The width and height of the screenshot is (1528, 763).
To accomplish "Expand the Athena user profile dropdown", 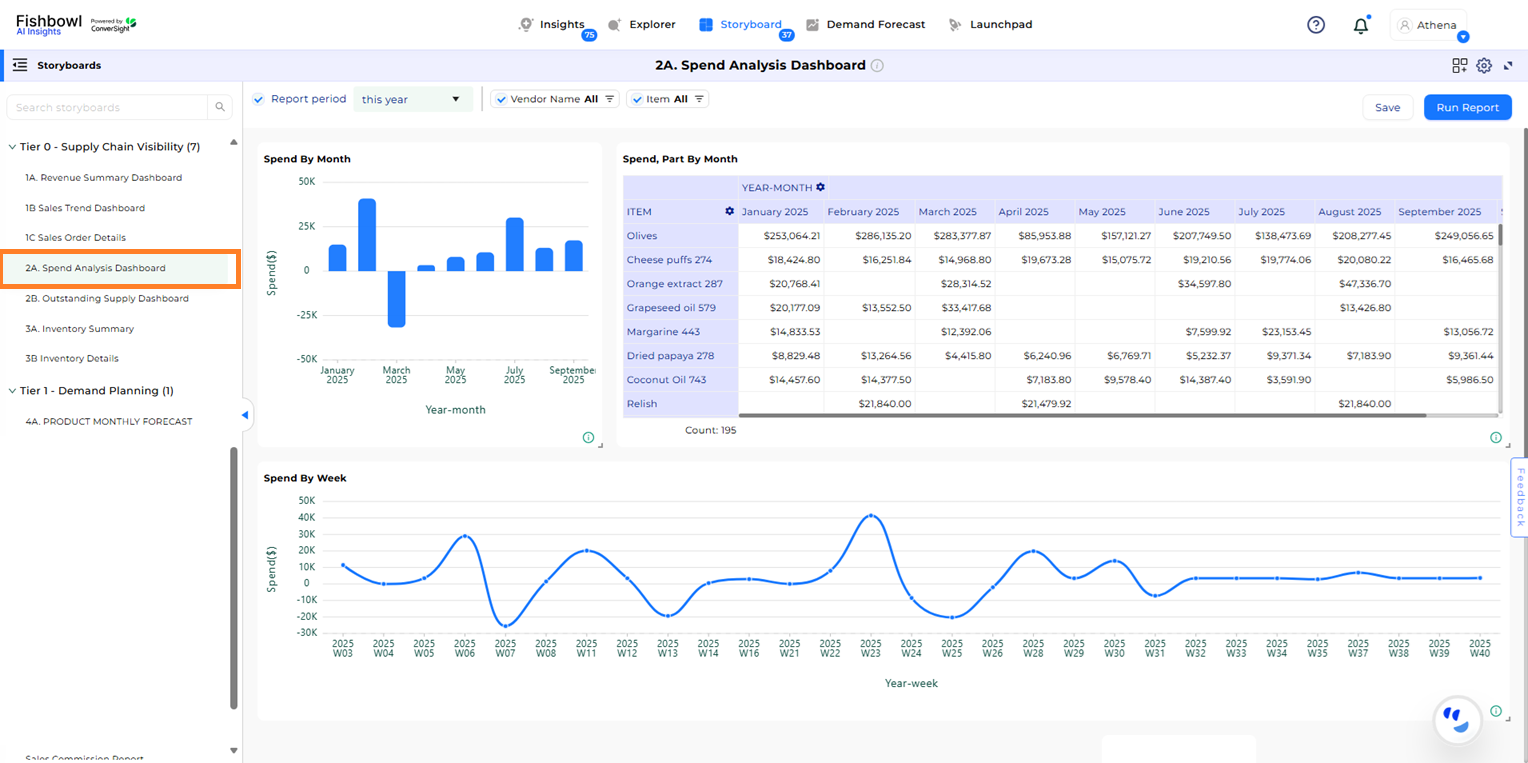I will point(1462,37).
